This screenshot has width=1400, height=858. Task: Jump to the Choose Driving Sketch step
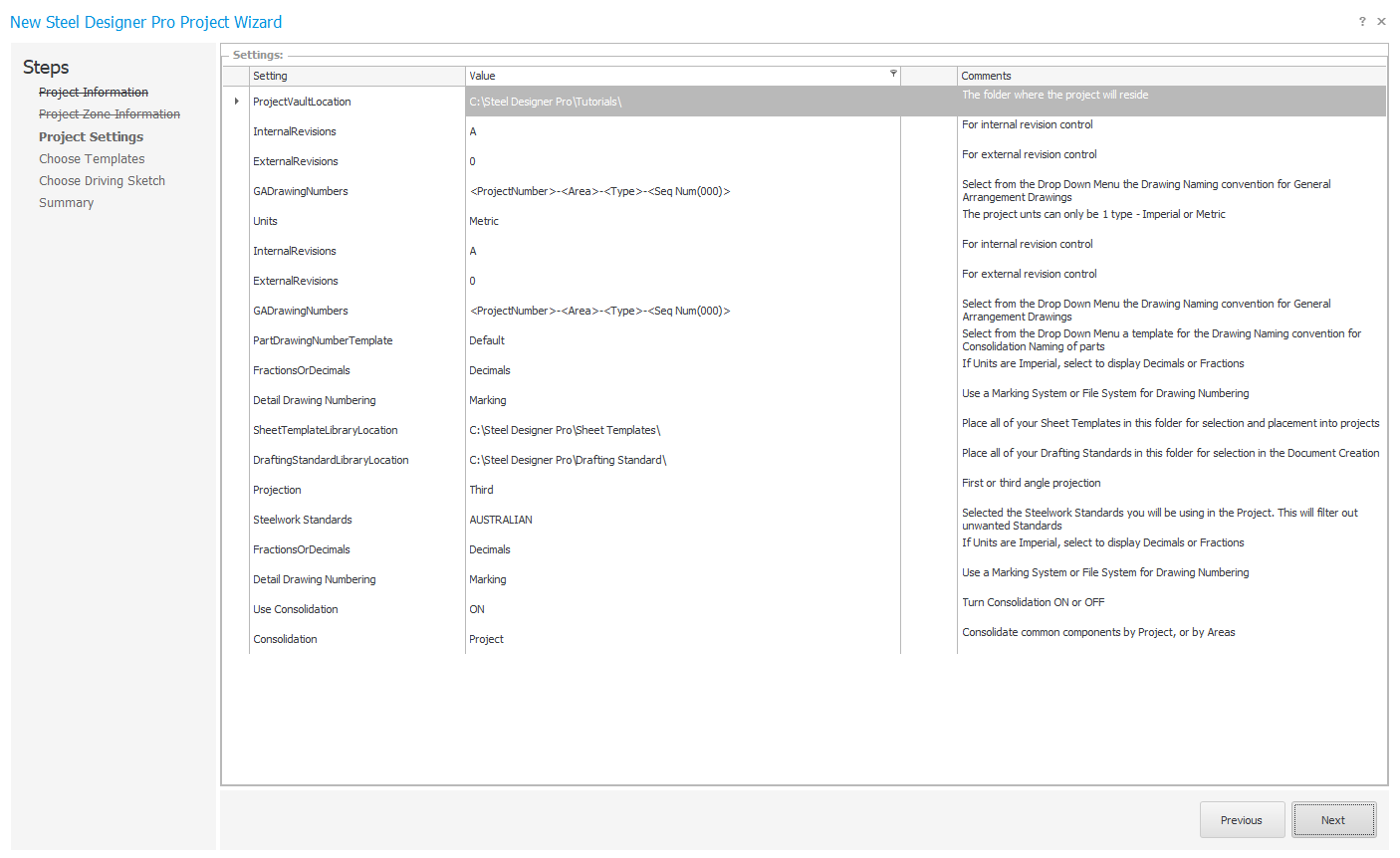tap(102, 181)
